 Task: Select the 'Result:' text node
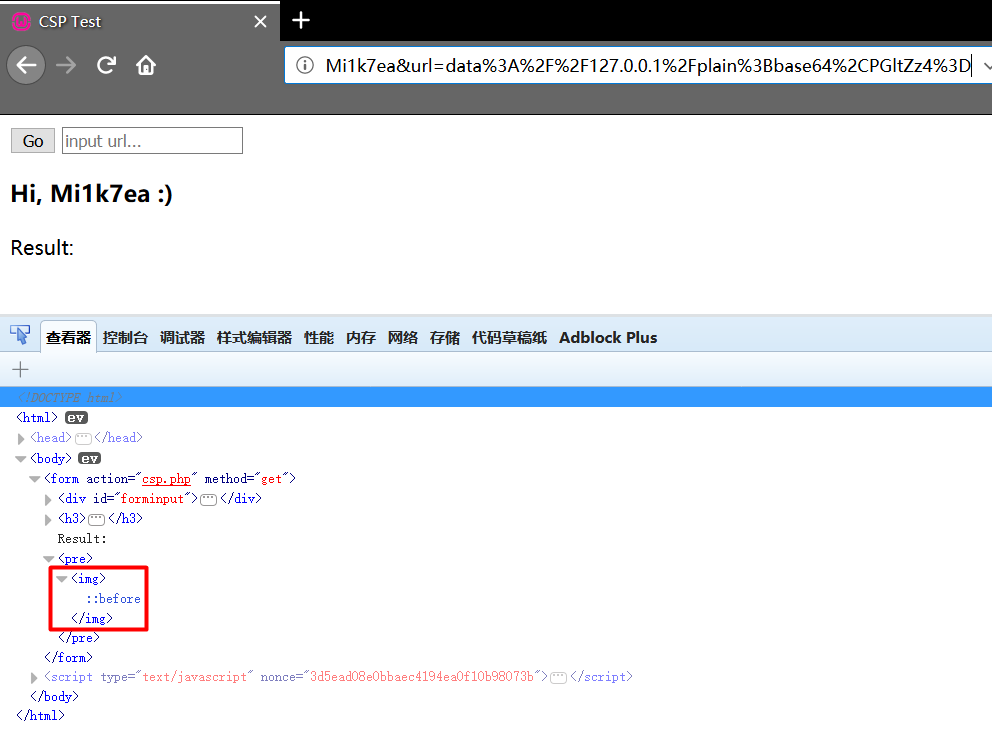[x=82, y=539]
